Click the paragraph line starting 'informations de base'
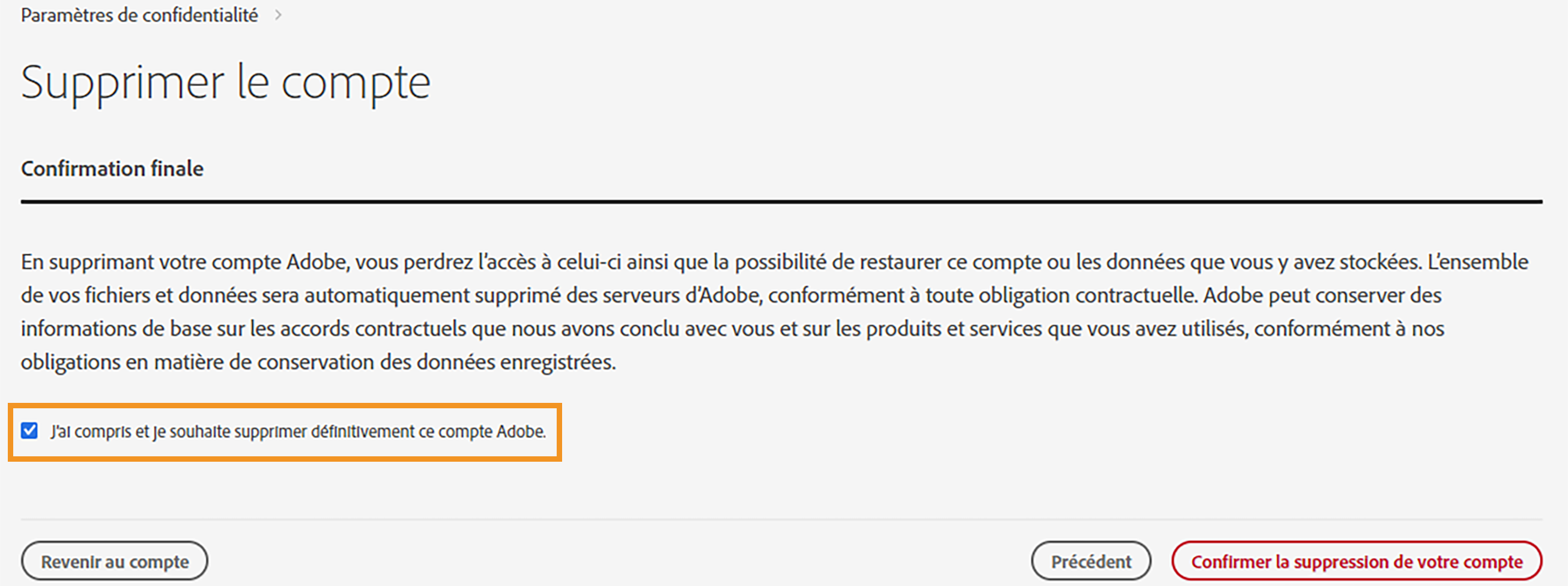Image resolution: width=1568 pixels, height=586 pixels. point(730,328)
